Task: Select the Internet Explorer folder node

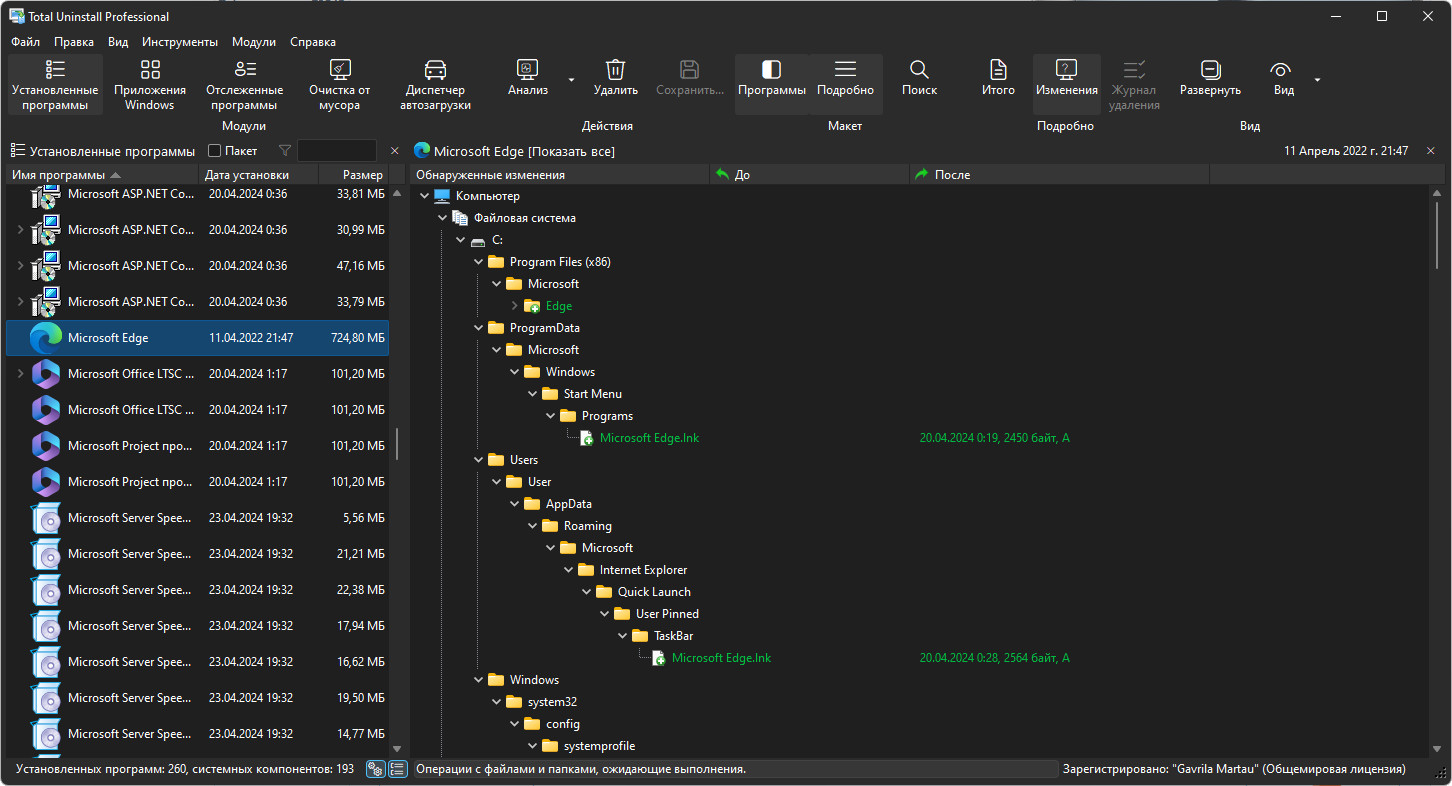Action: tap(643, 570)
